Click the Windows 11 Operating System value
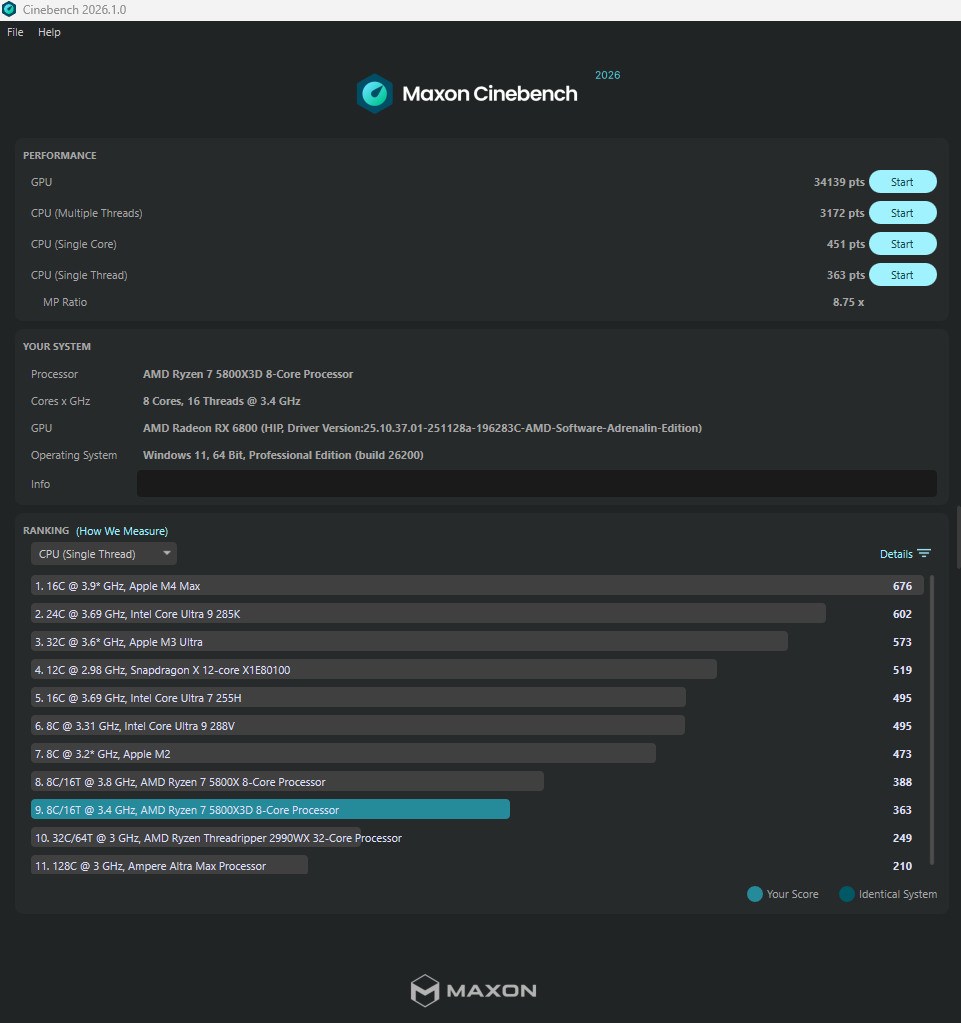This screenshot has width=961, height=1023. (283, 455)
